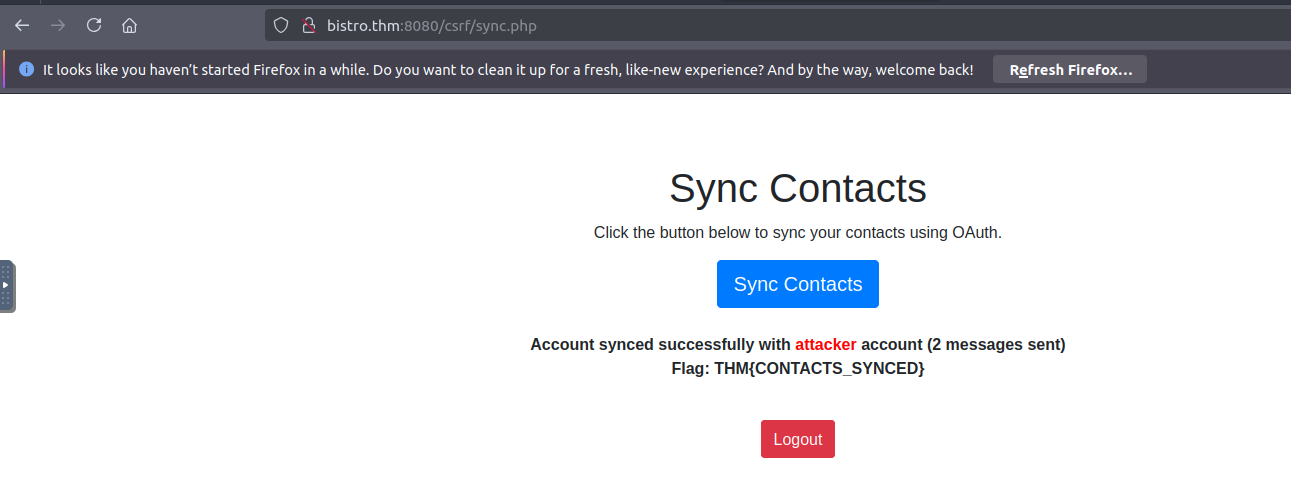The width and height of the screenshot is (1291, 496).
Task: Click the red word attacker
Action: click(826, 345)
